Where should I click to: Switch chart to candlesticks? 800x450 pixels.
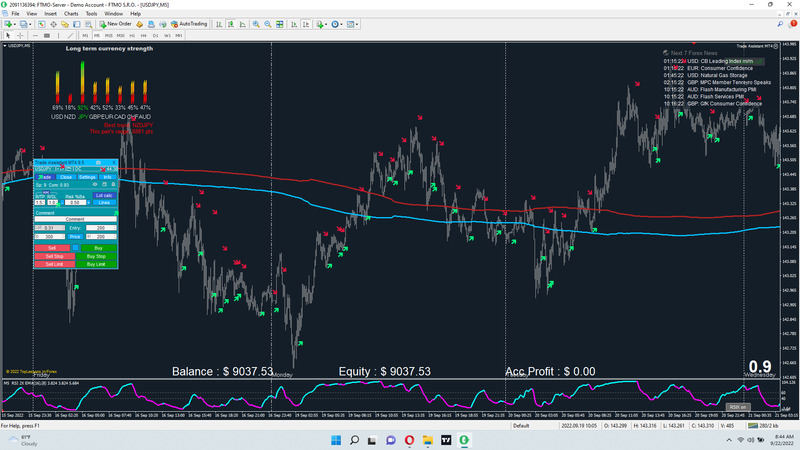231,24
